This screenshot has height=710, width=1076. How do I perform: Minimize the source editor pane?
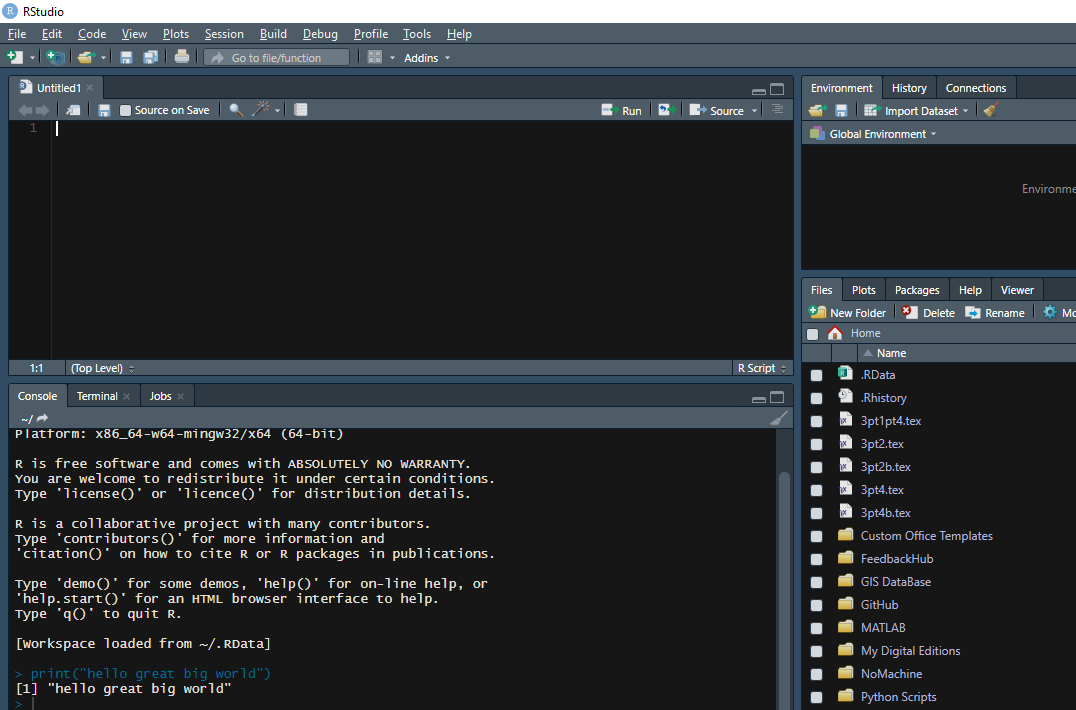[x=758, y=91]
